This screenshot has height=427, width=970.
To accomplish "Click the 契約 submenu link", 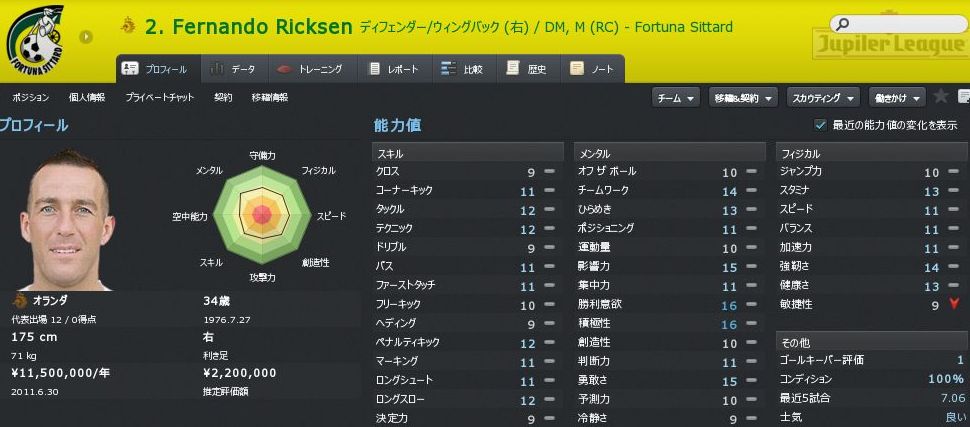I will click(x=223, y=97).
